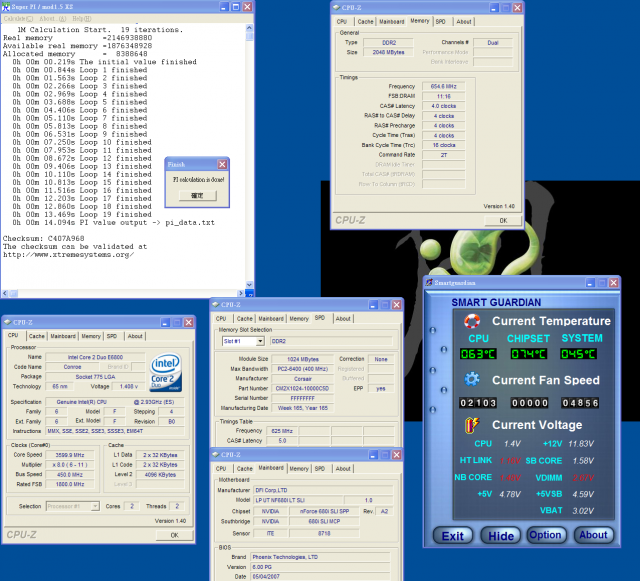Click the VDIMM 2.67V voltage value
This screenshot has width=640, height=581.
[x=583, y=478]
